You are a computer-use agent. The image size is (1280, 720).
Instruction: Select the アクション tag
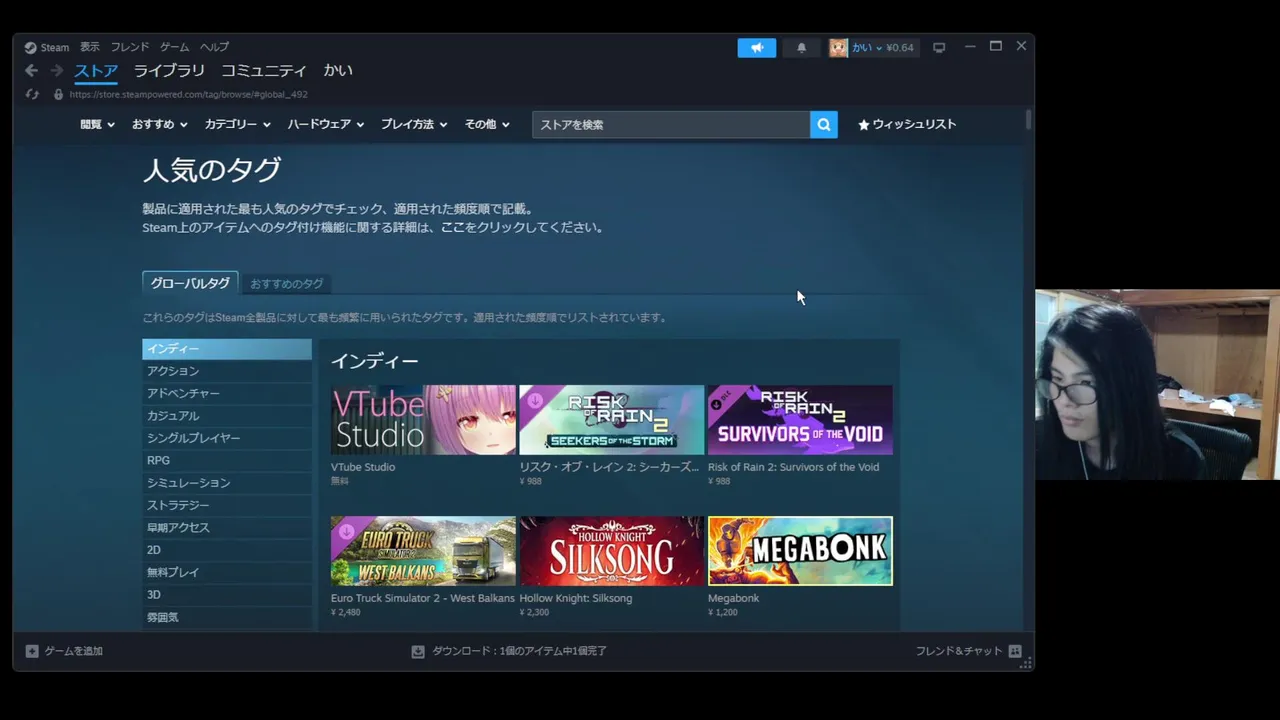227,371
